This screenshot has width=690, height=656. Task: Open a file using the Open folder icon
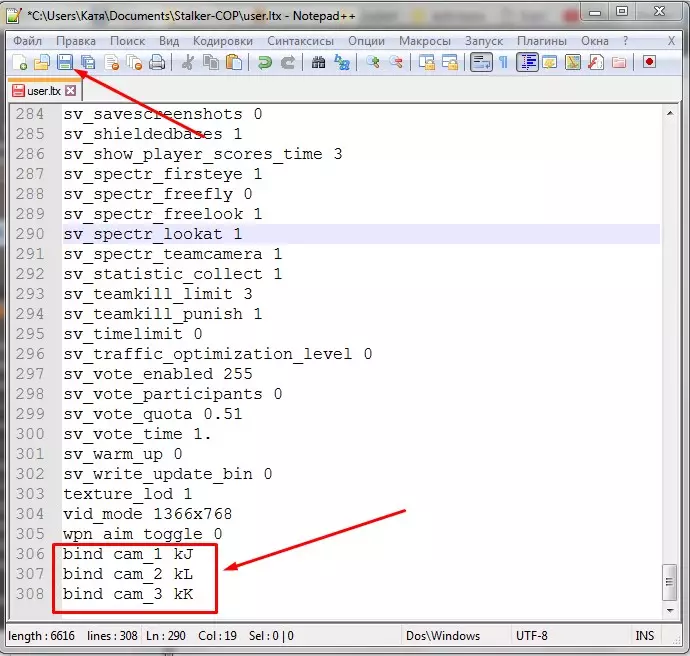coord(42,62)
